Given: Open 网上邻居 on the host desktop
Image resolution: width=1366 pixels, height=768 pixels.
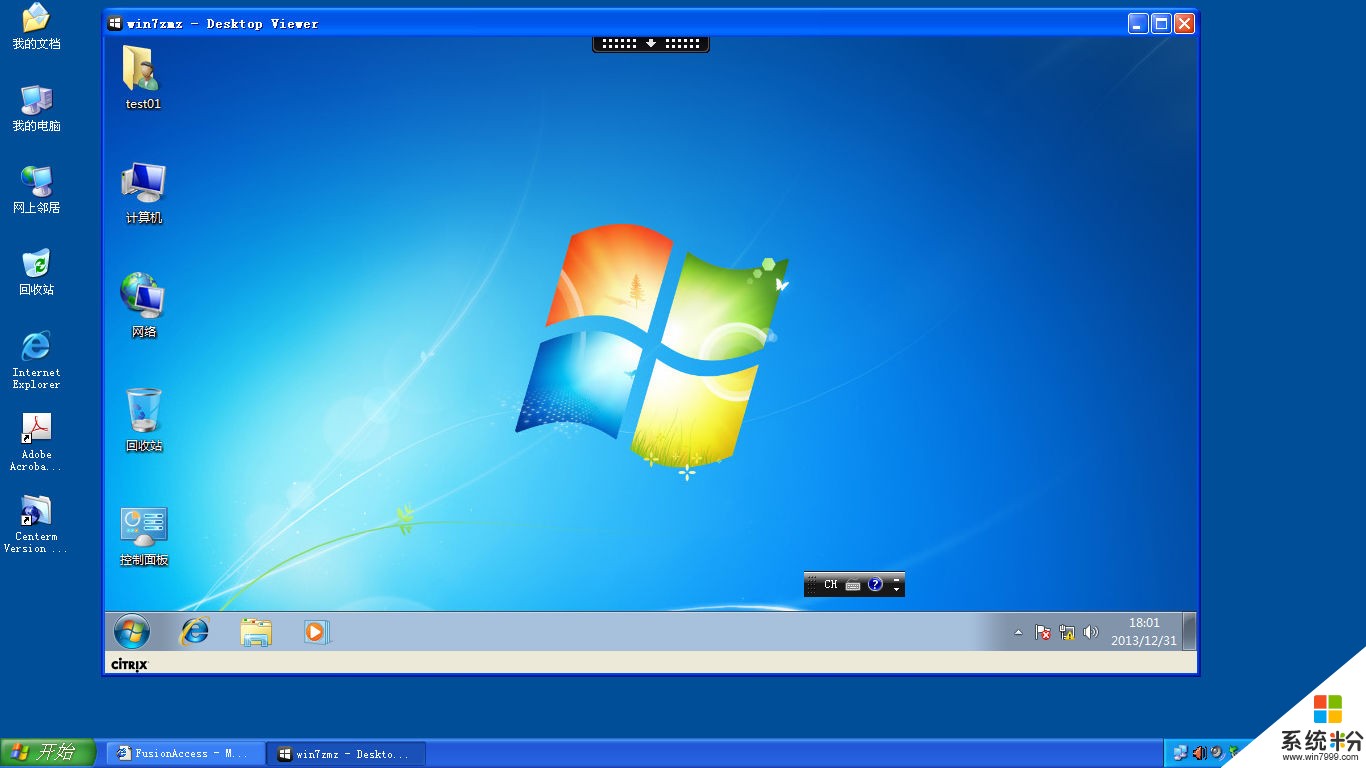Looking at the screenshot, I should 36,190.
